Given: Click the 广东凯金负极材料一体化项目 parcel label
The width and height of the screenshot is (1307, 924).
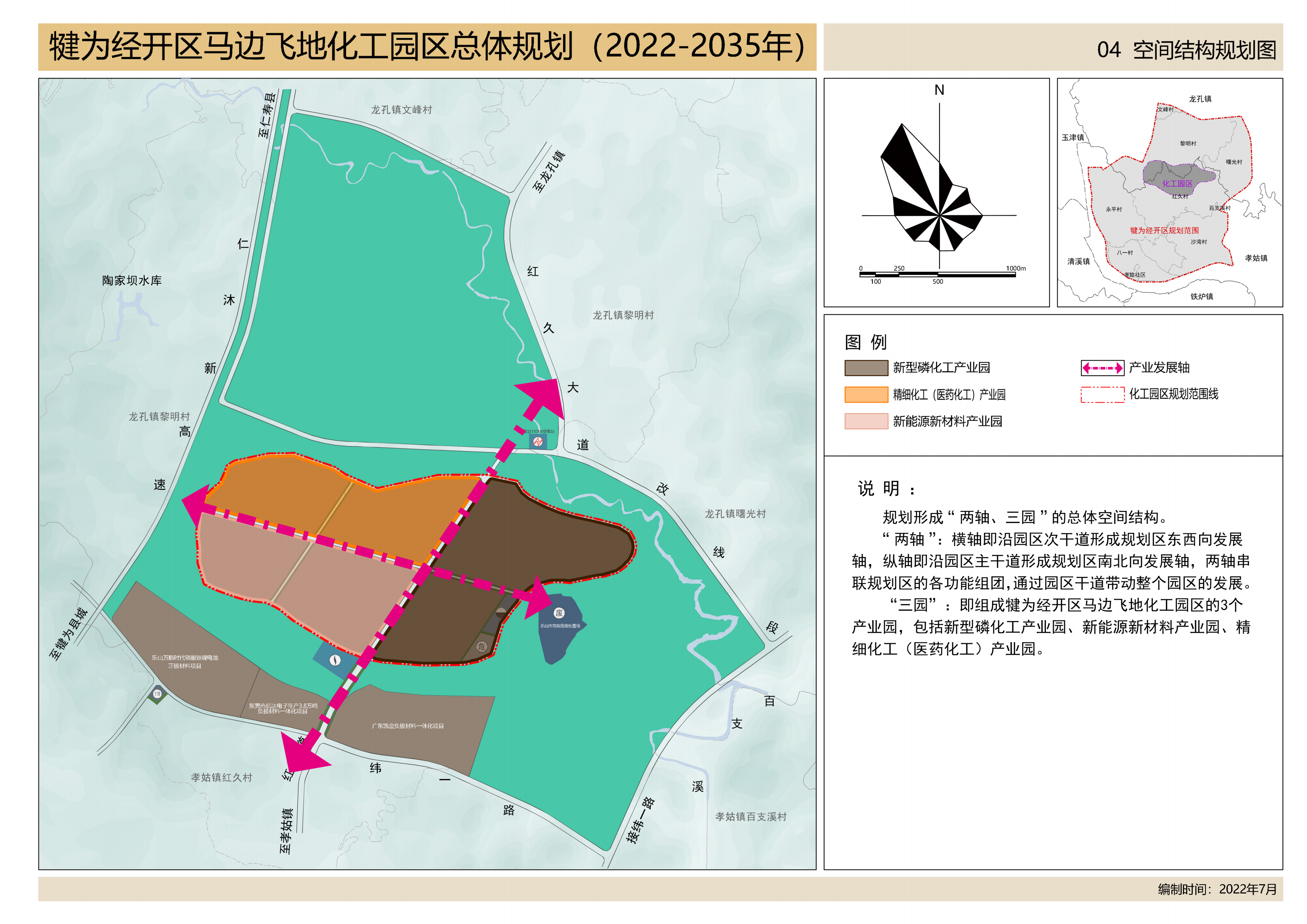Looking at the screenshot, I should (x=408, y=726).
